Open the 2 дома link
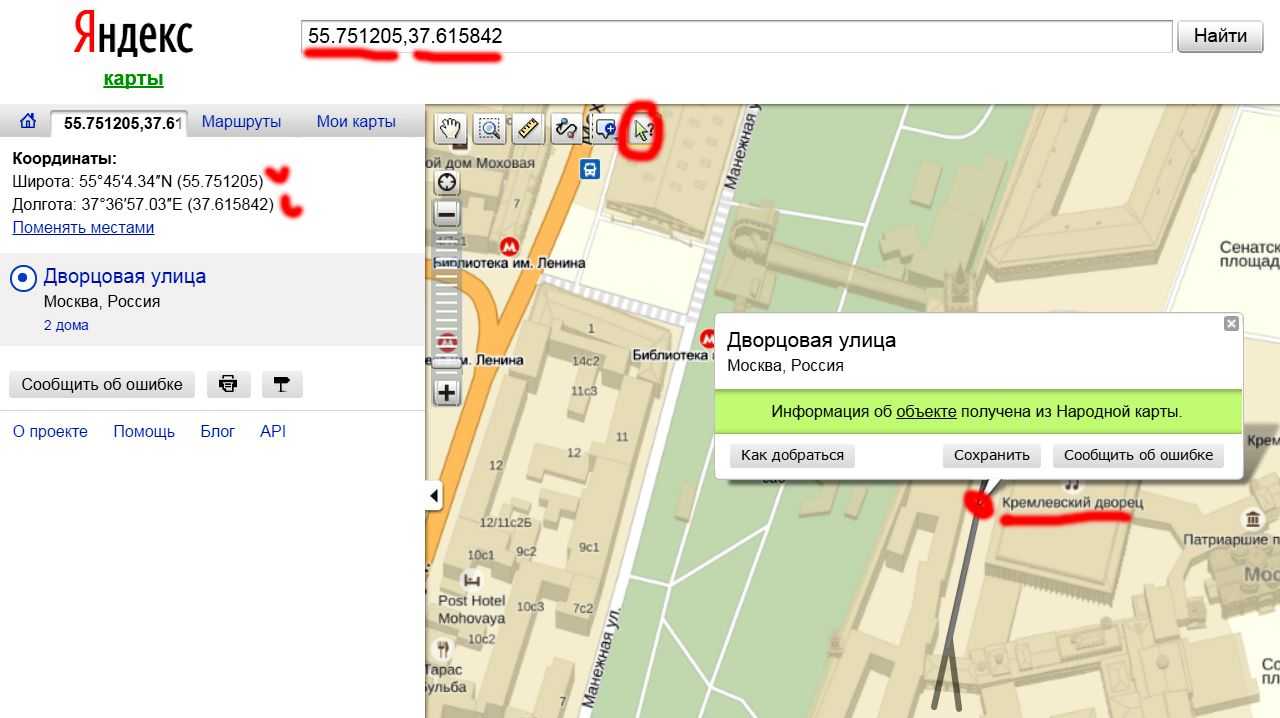1280x718 pixels. tap(66, 325)
